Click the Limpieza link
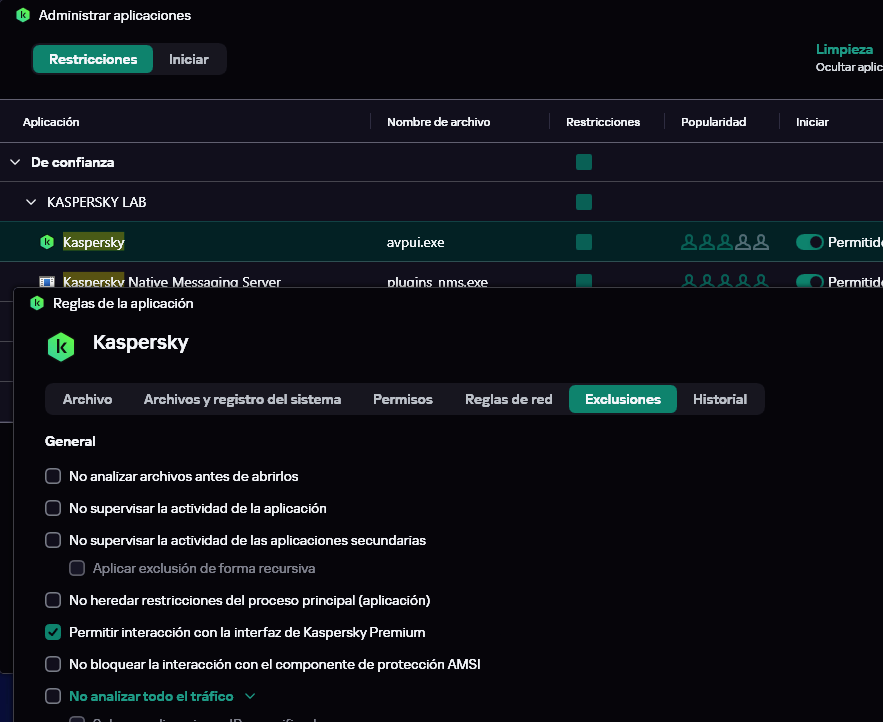Image resolution: width=883 pixels, height=722 pixels. (x=844, y=49)
